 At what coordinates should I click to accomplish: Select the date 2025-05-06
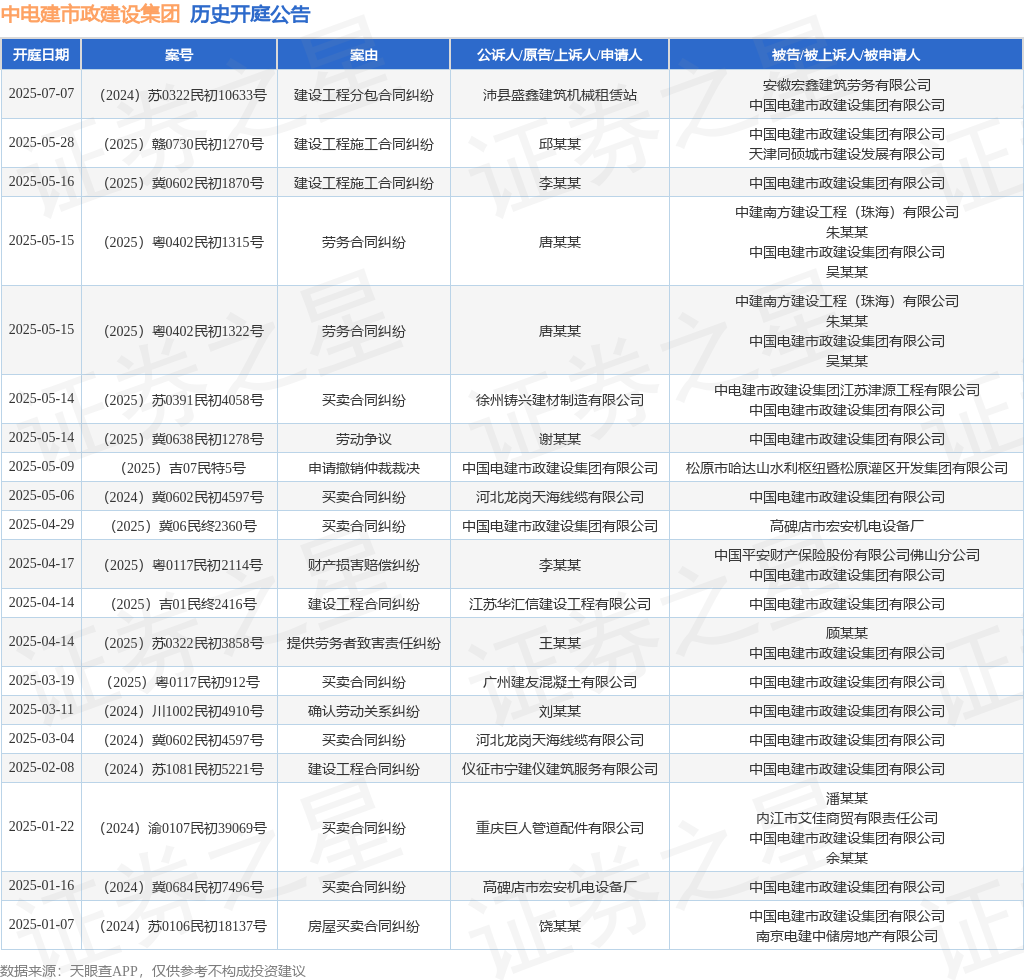tap(41, 496)
